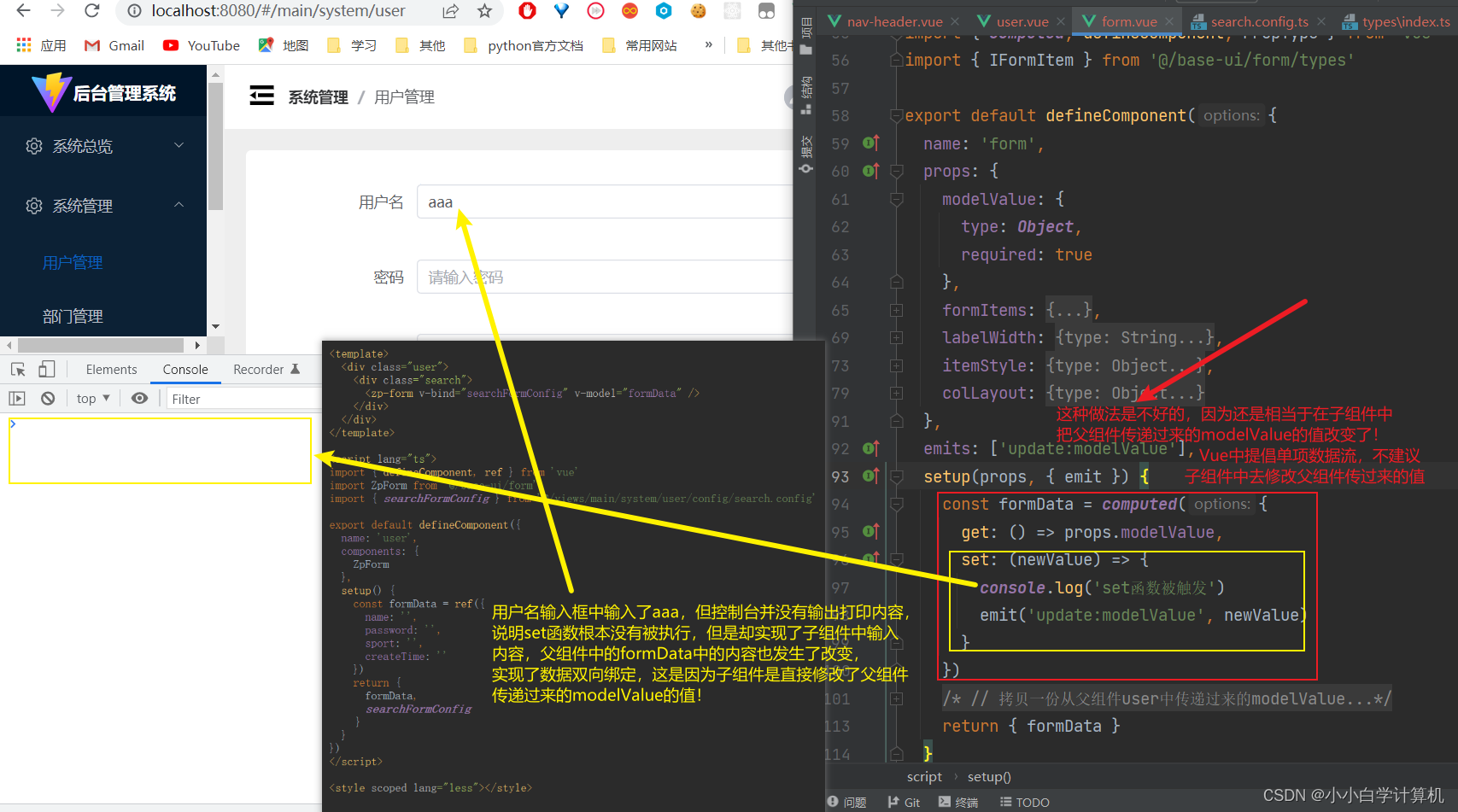
Task: Open the top context dropdown in console
Action: [93, 398]
